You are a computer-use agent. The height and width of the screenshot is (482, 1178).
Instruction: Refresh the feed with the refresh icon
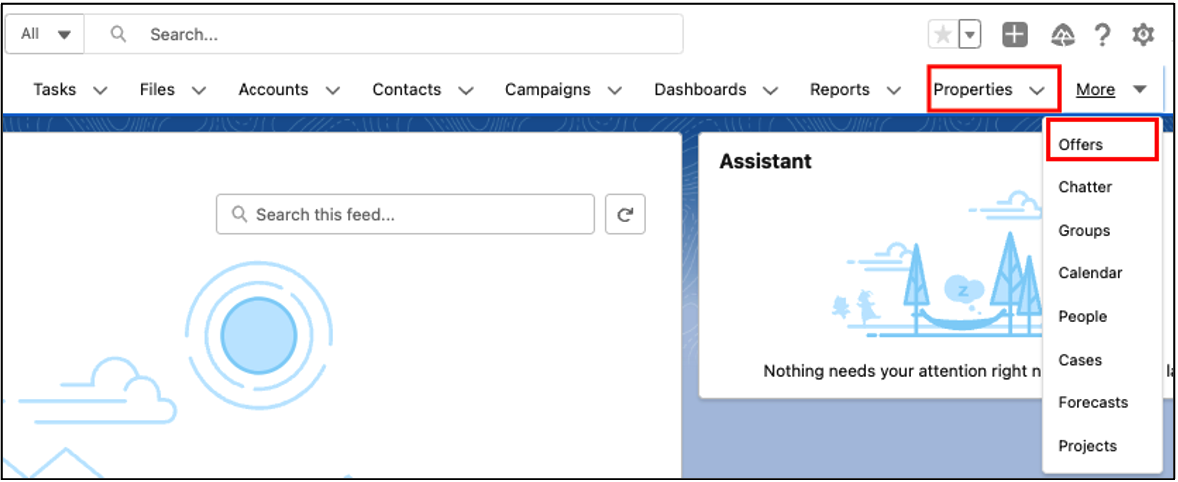(x=625, y=214)
